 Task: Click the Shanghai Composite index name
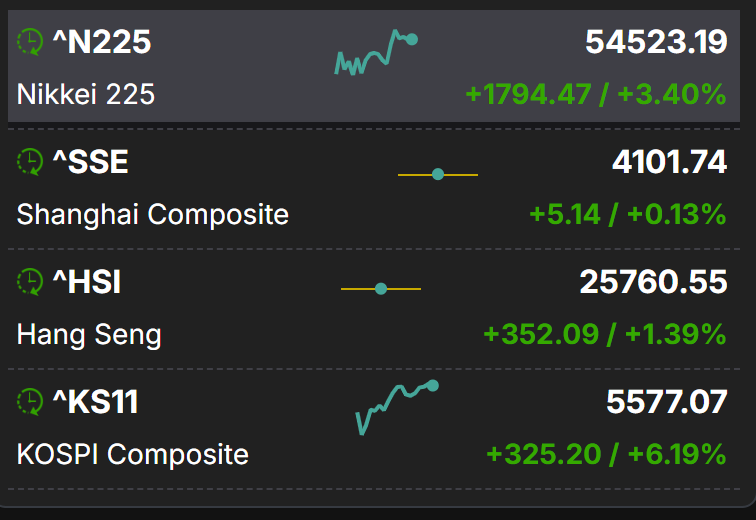point(152,214)
